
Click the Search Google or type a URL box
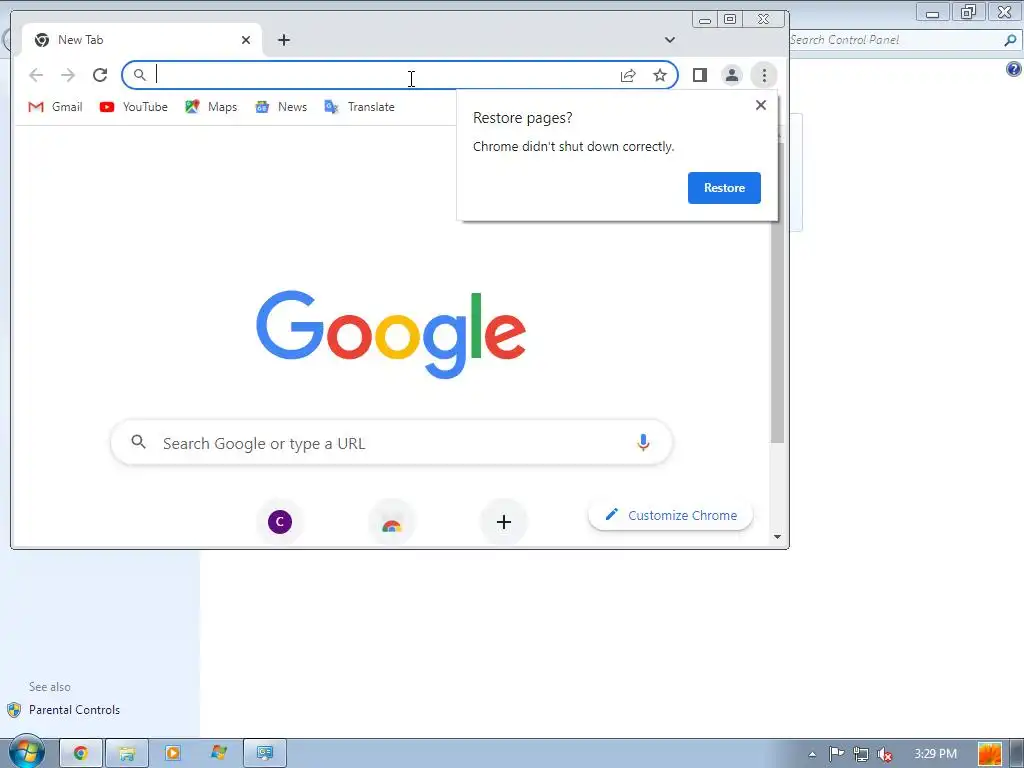(x=392, y=443)
